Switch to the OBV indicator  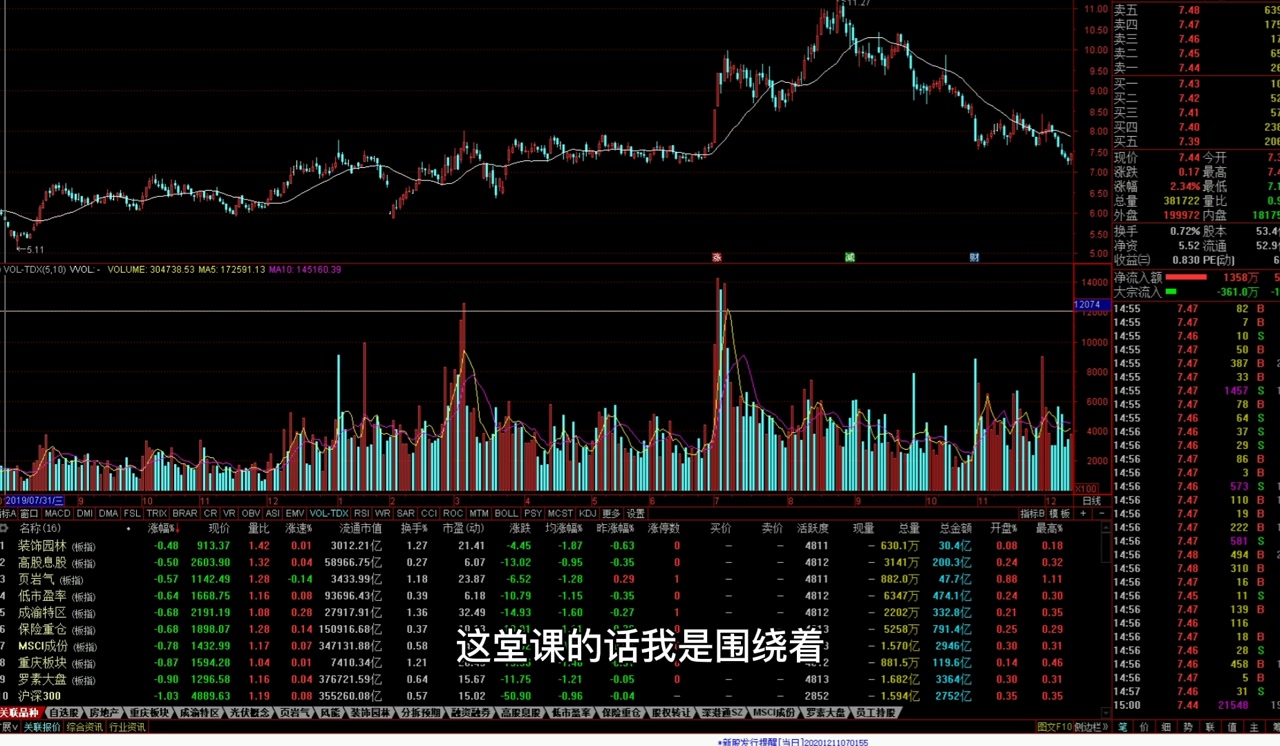(251, 513)
